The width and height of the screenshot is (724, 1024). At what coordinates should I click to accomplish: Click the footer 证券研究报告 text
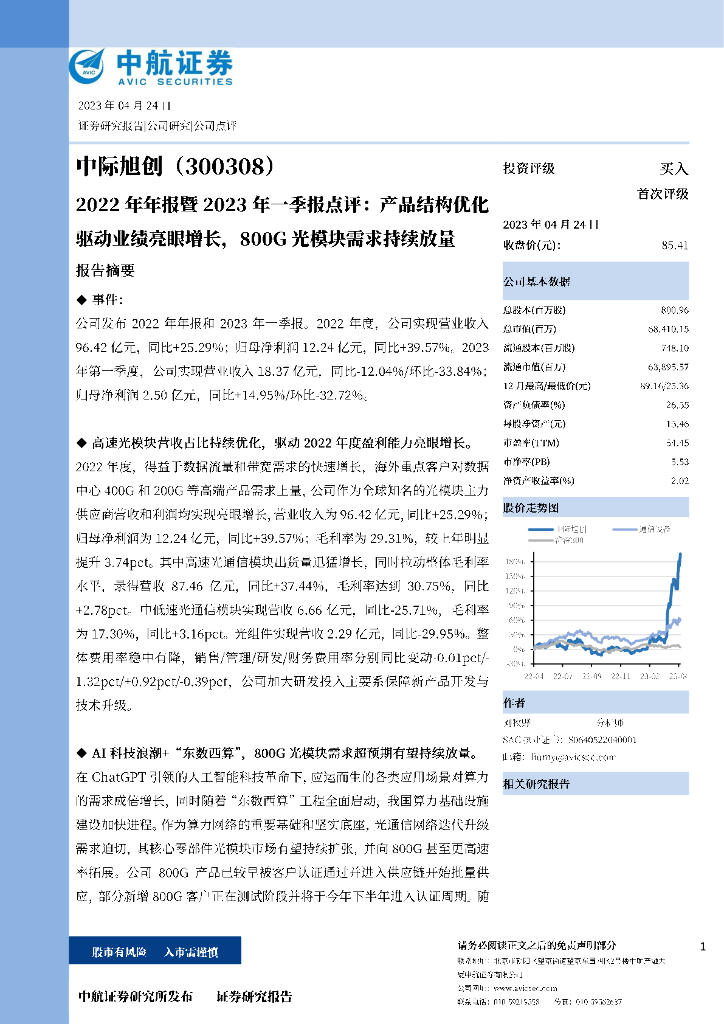[254, 997]
